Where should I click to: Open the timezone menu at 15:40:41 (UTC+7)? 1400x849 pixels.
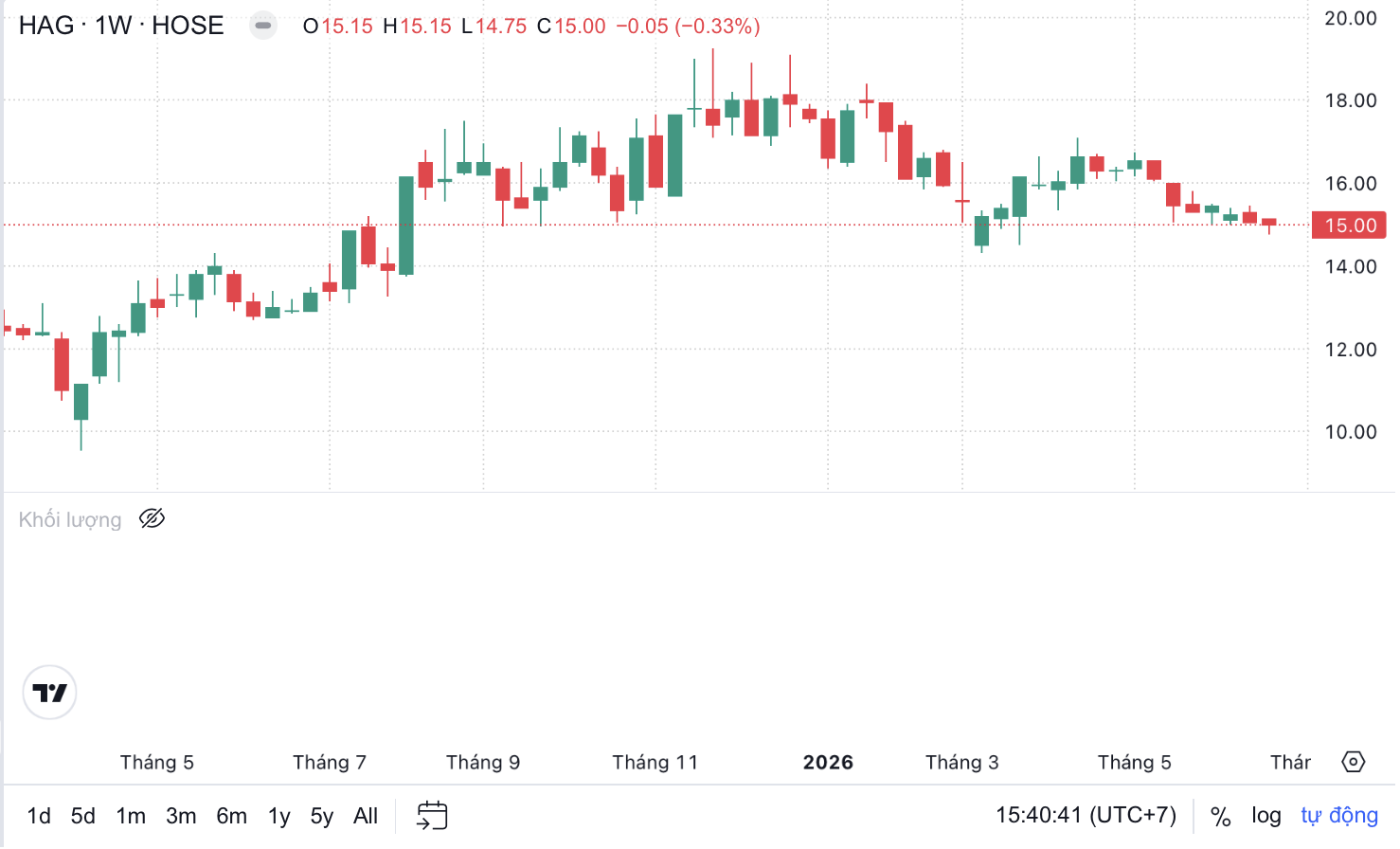tap(1086, 816)
